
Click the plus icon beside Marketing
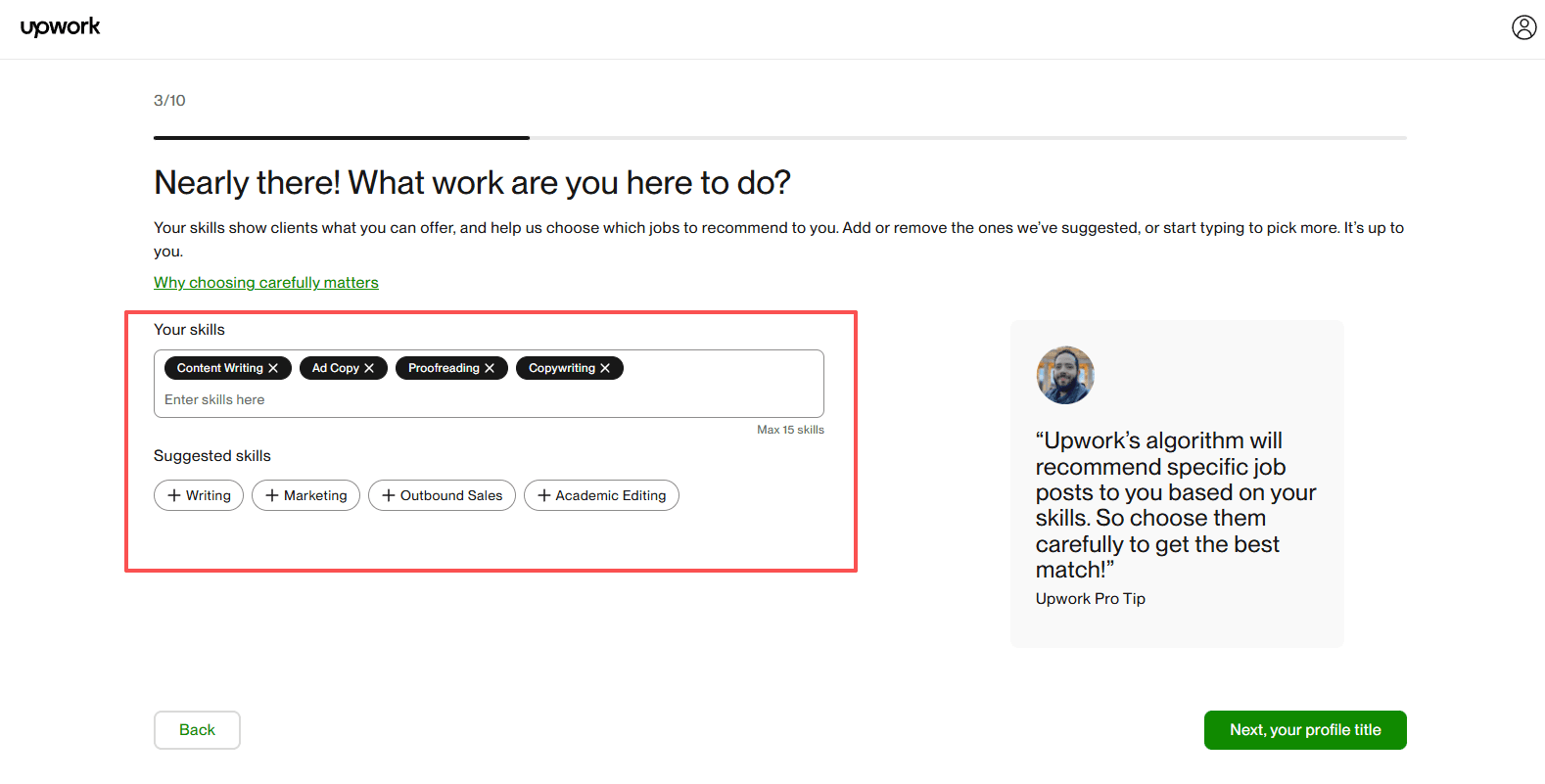pyautogui.click(x=272, y=495)
